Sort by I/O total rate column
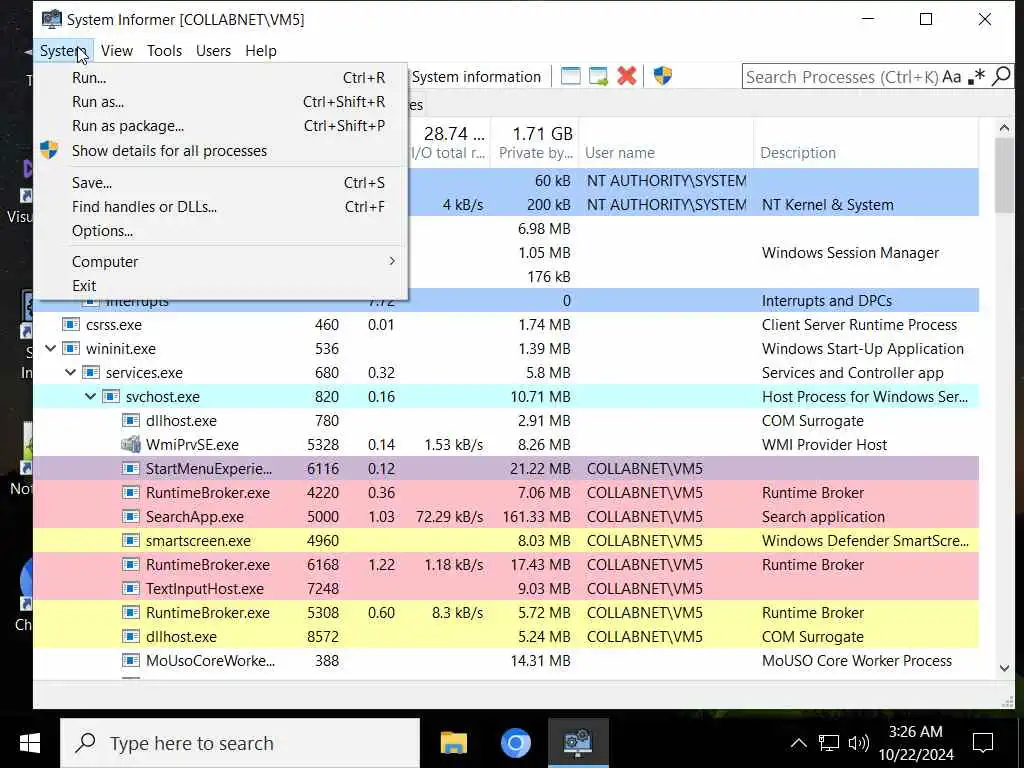The width and height of the screenshot is (1024, 768). pos(449,141)
